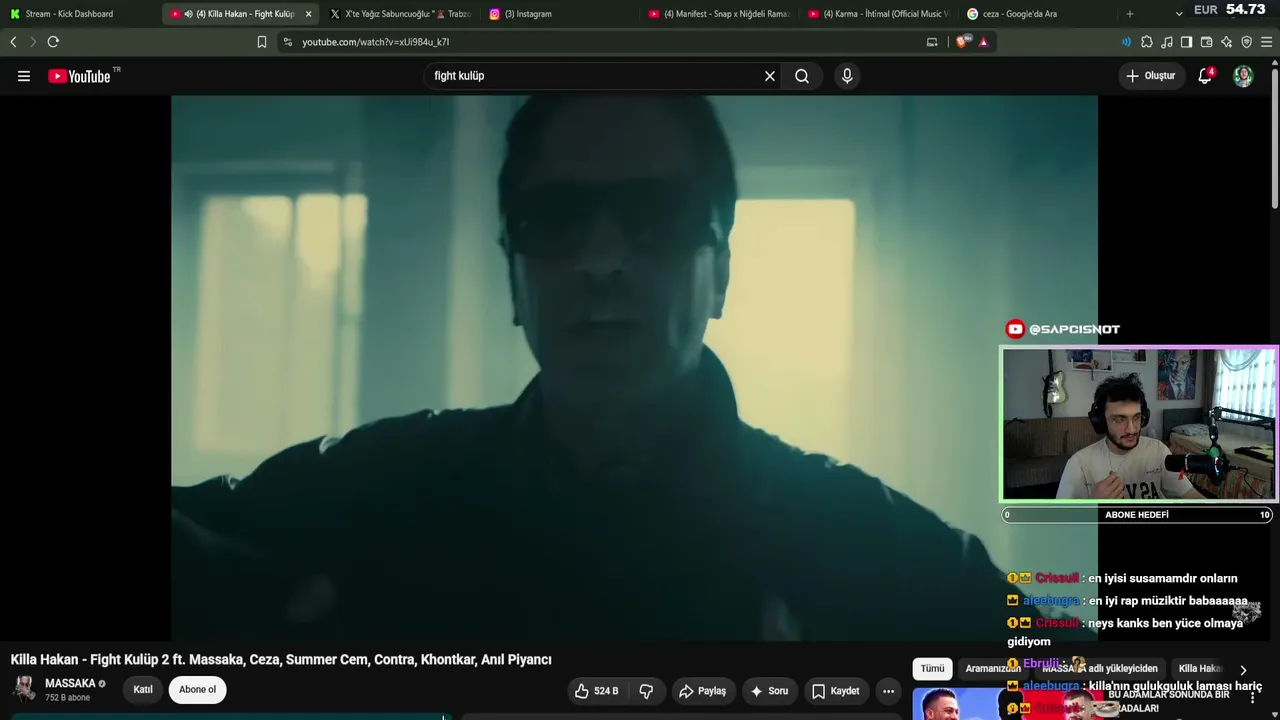The image size is (1280, 720).
Task: Dislike the video
Action: coord(646,691)
